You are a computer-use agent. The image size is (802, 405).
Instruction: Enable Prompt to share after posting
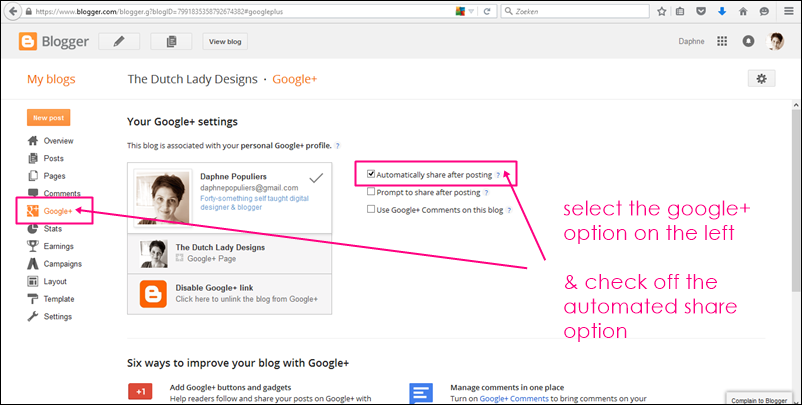point(371,192)
